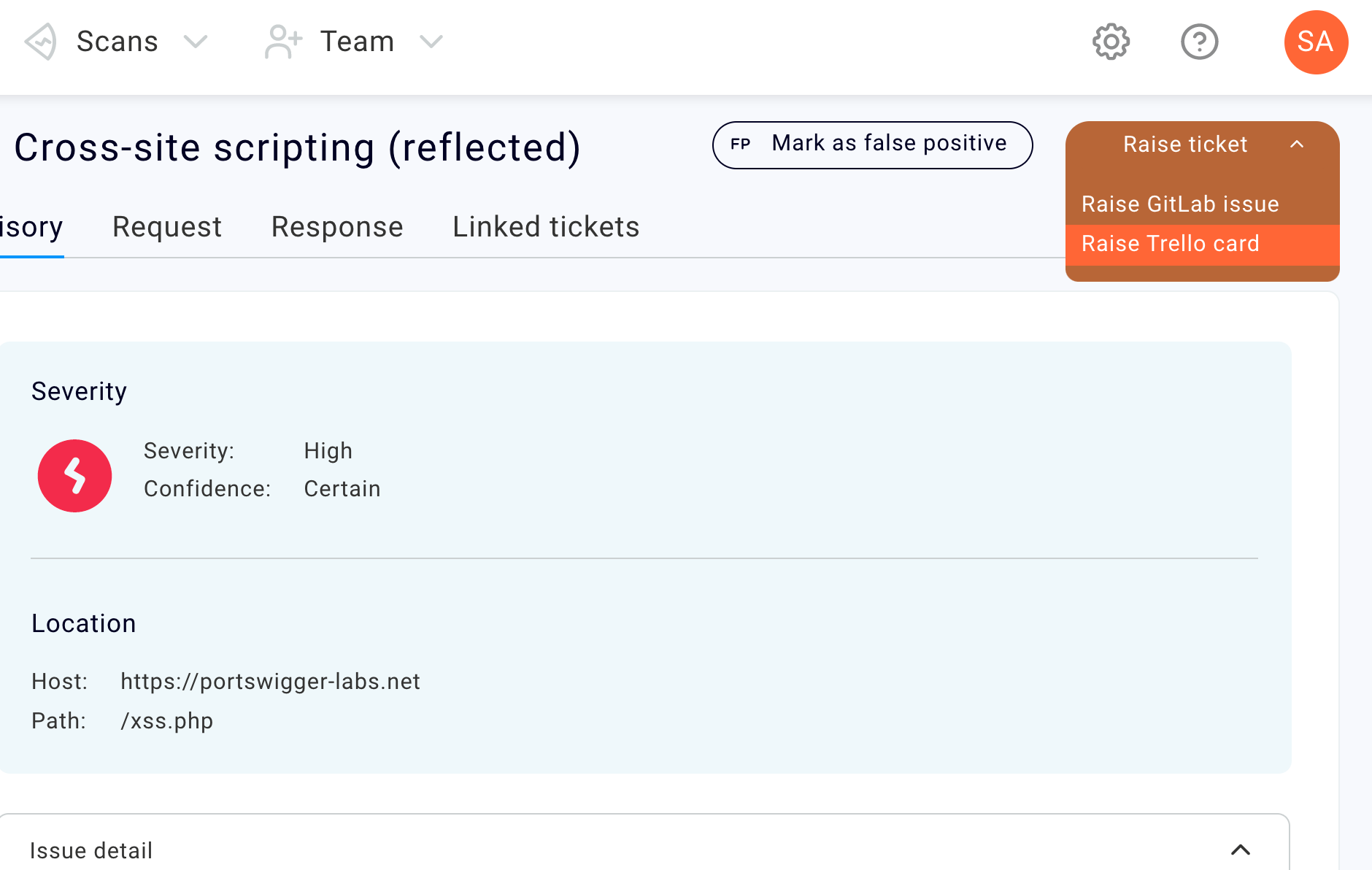Click the Path: label
Image resolution: width=1372 pixels, height=870 pixels.
(59, 721)
